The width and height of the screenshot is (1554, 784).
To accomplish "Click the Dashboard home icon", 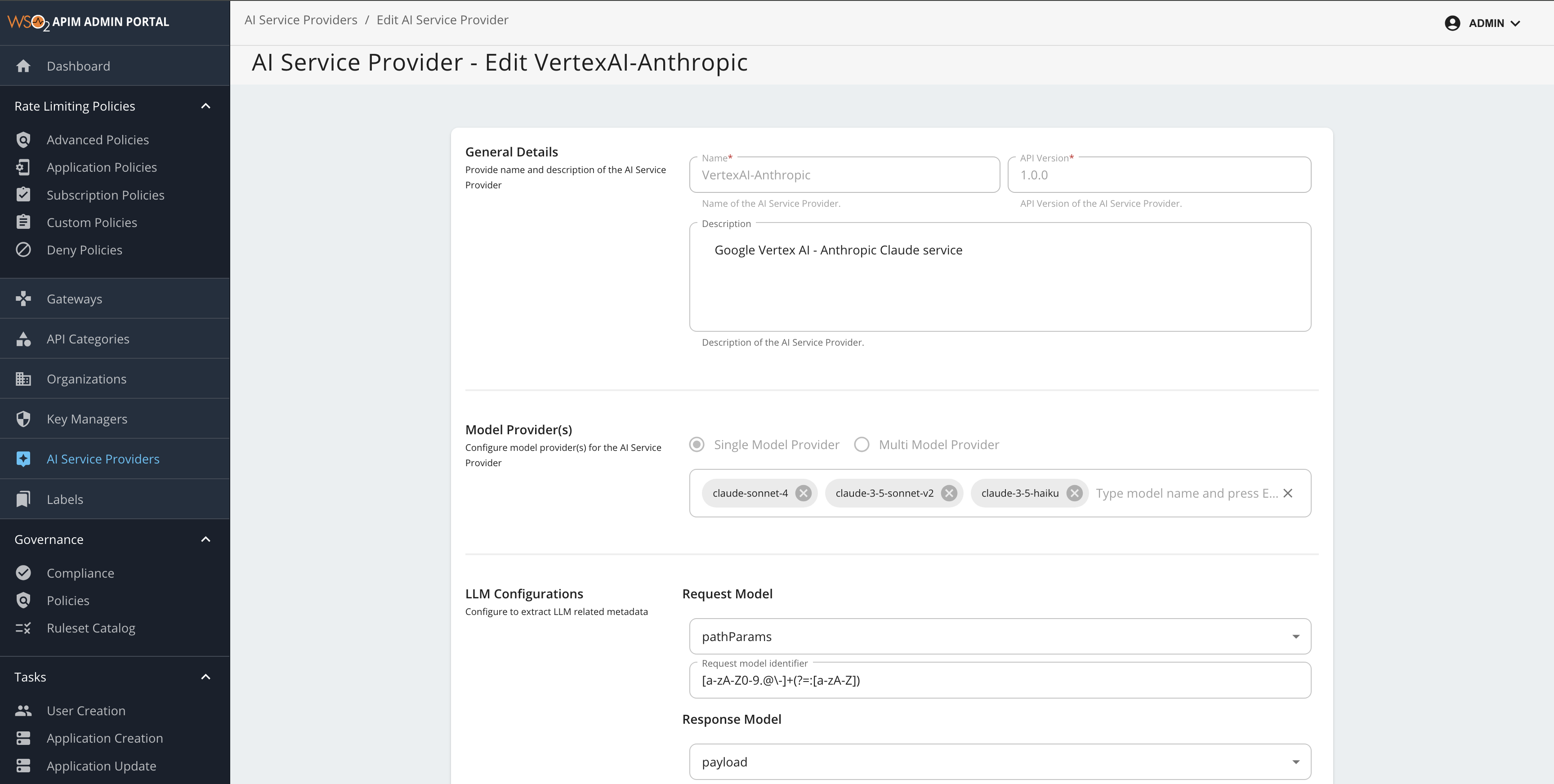I will [23, 66].
